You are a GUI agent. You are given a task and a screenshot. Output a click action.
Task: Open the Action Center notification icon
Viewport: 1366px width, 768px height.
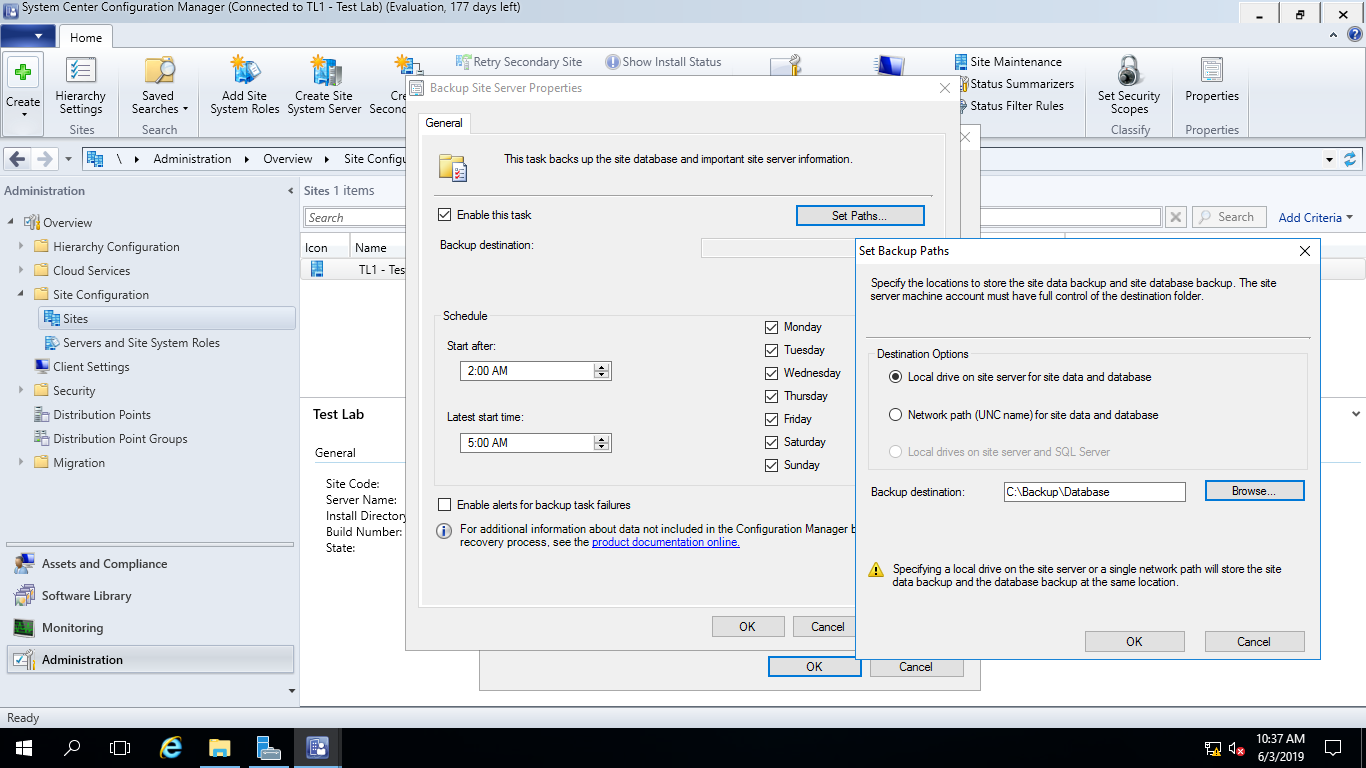(x=1333, y=747)
